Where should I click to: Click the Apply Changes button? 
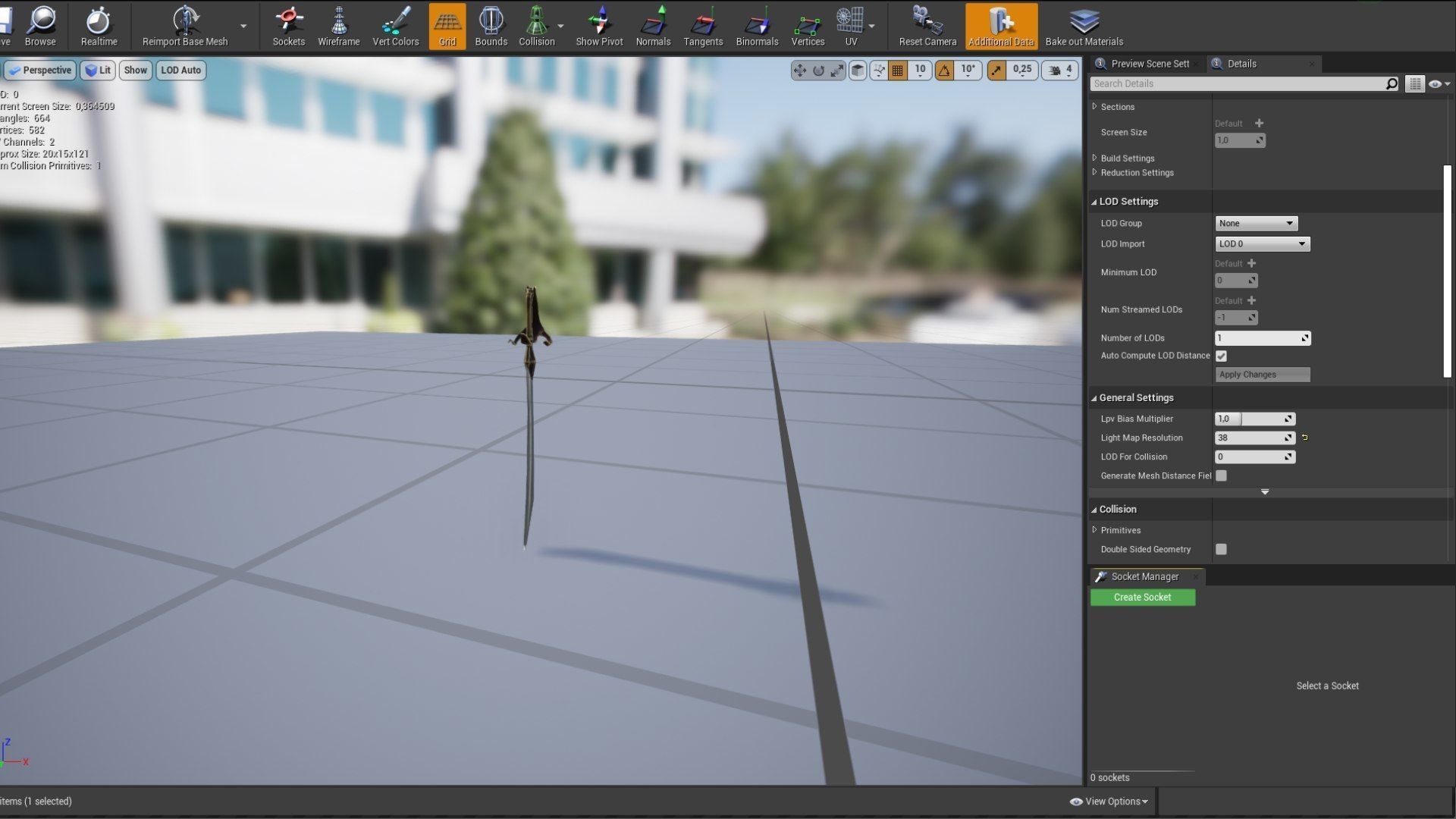pos(1262,375)
